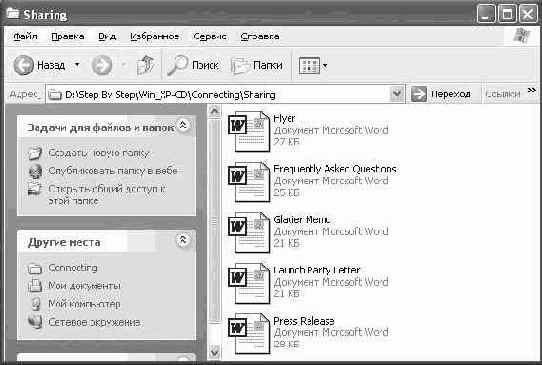This screenshot has height=365, width=542.
Task: Collapse the Другие места panel
Action: 183,240
